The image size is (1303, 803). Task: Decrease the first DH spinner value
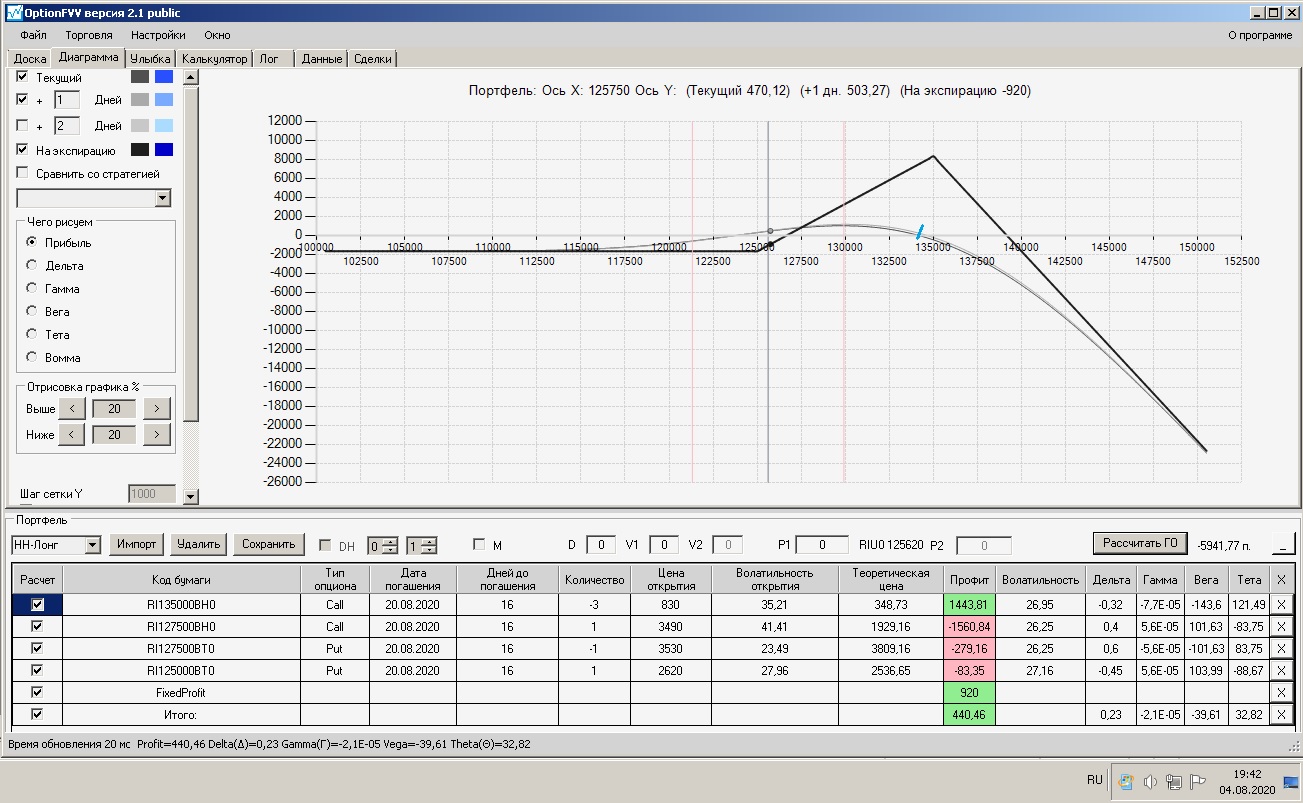point(391,549)
